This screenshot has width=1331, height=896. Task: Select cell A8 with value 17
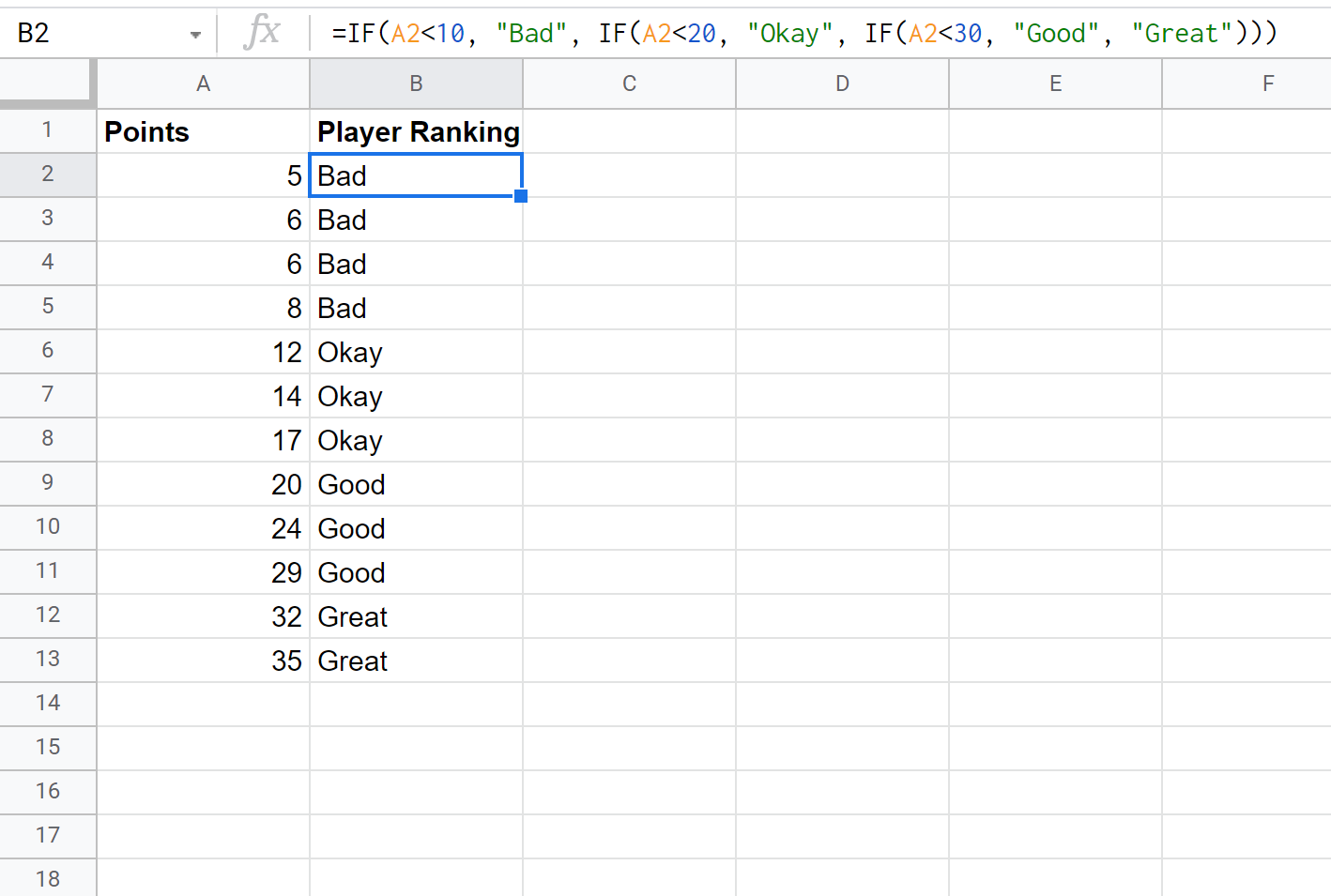(x=203, y=440)
